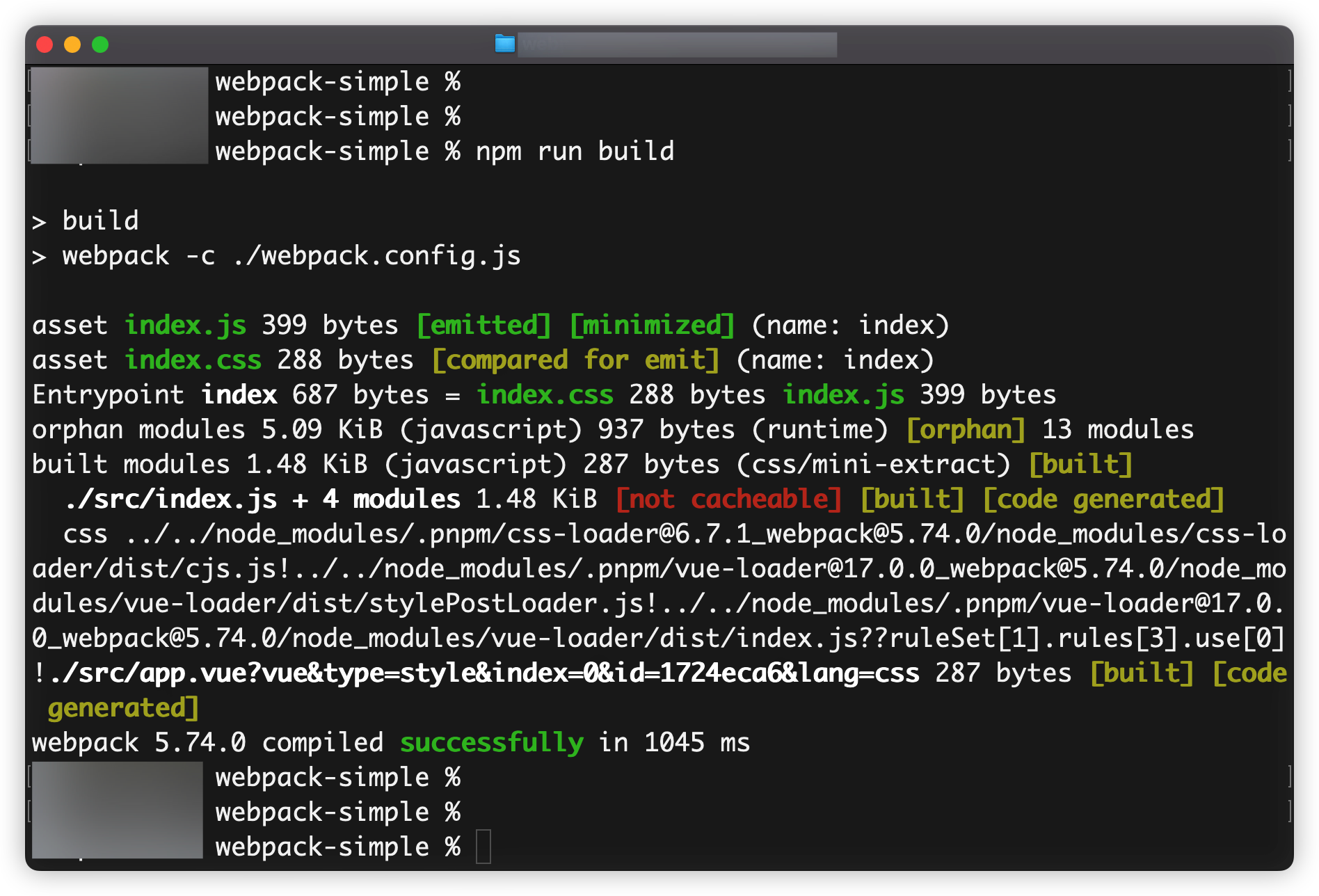Close the terminal window with red button

[x=45, y=45]
